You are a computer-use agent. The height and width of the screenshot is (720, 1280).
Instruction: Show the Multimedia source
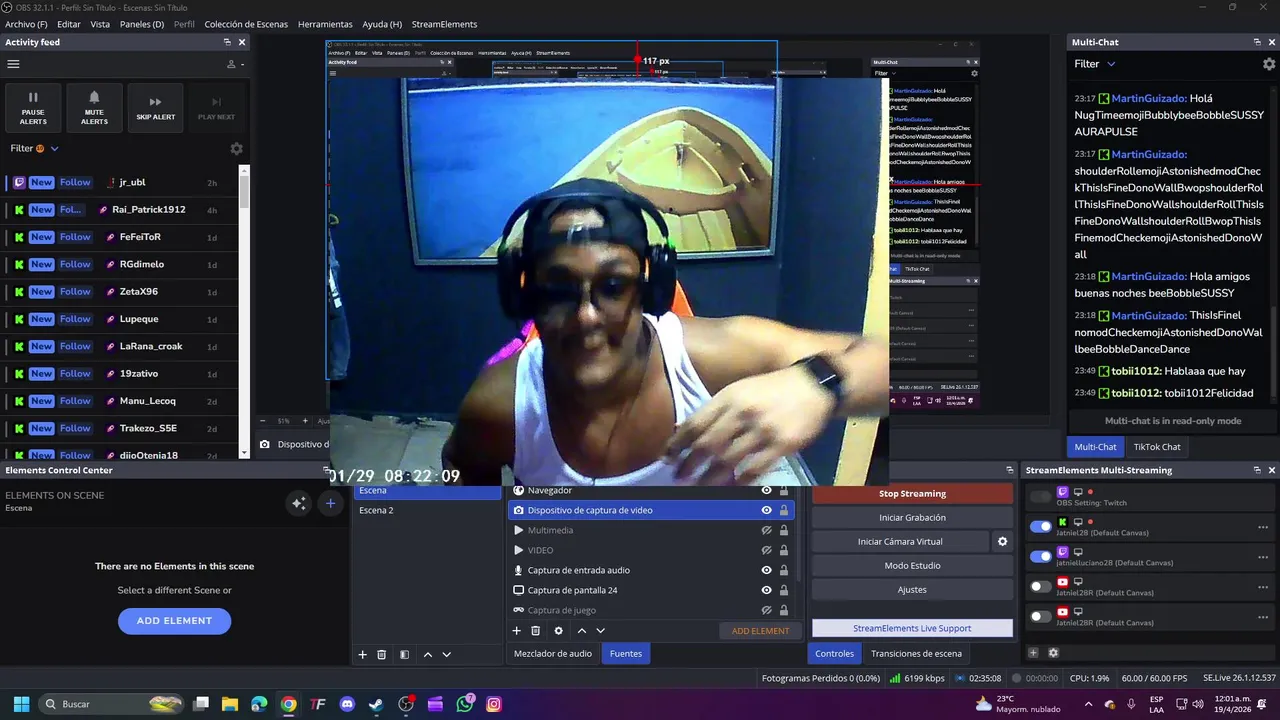(766, 530)
